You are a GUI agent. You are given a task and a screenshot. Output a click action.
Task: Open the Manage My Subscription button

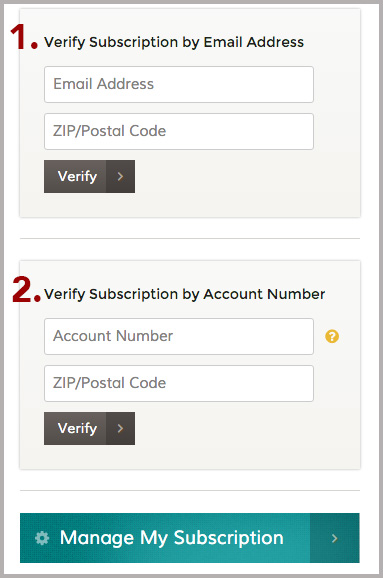click(x=189, y=538)
